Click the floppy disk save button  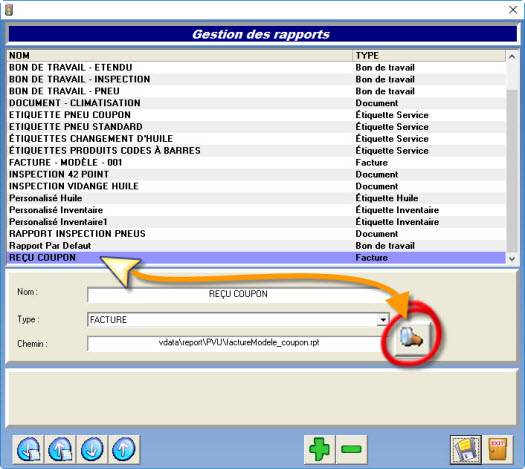pos(466,449)
